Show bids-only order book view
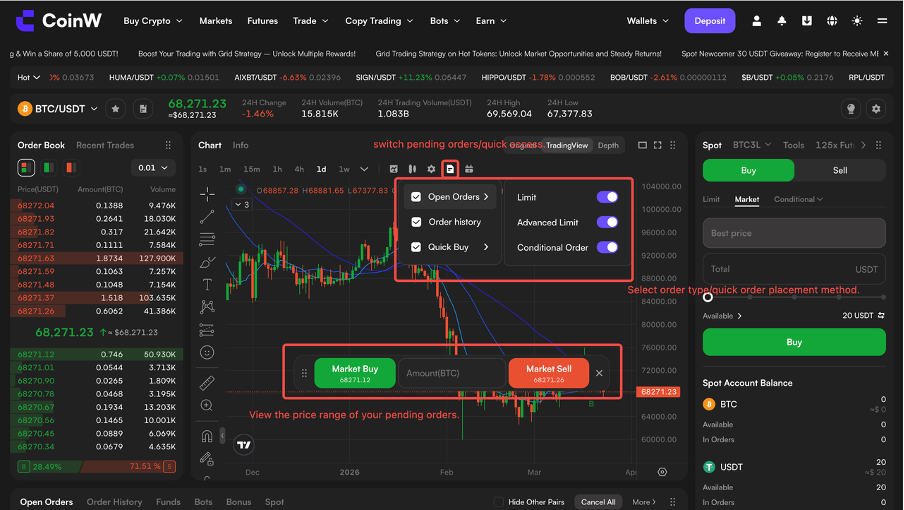Viewport: 904px width, 510px height. (48, 168)
